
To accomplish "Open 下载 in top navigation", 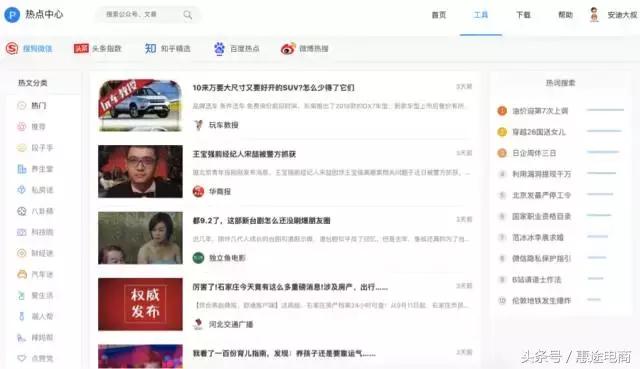I will (x=523, y=15).
